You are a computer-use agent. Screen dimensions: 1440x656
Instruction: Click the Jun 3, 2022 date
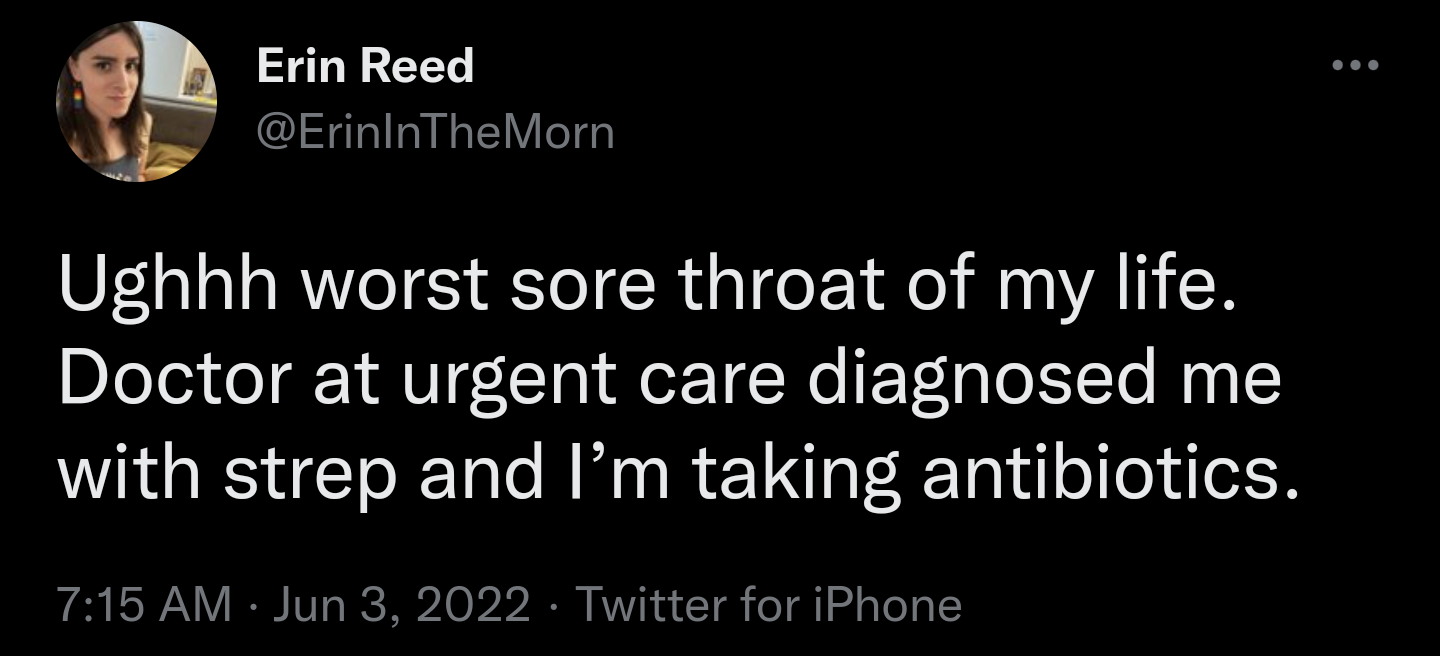click(x=400, y=605)
